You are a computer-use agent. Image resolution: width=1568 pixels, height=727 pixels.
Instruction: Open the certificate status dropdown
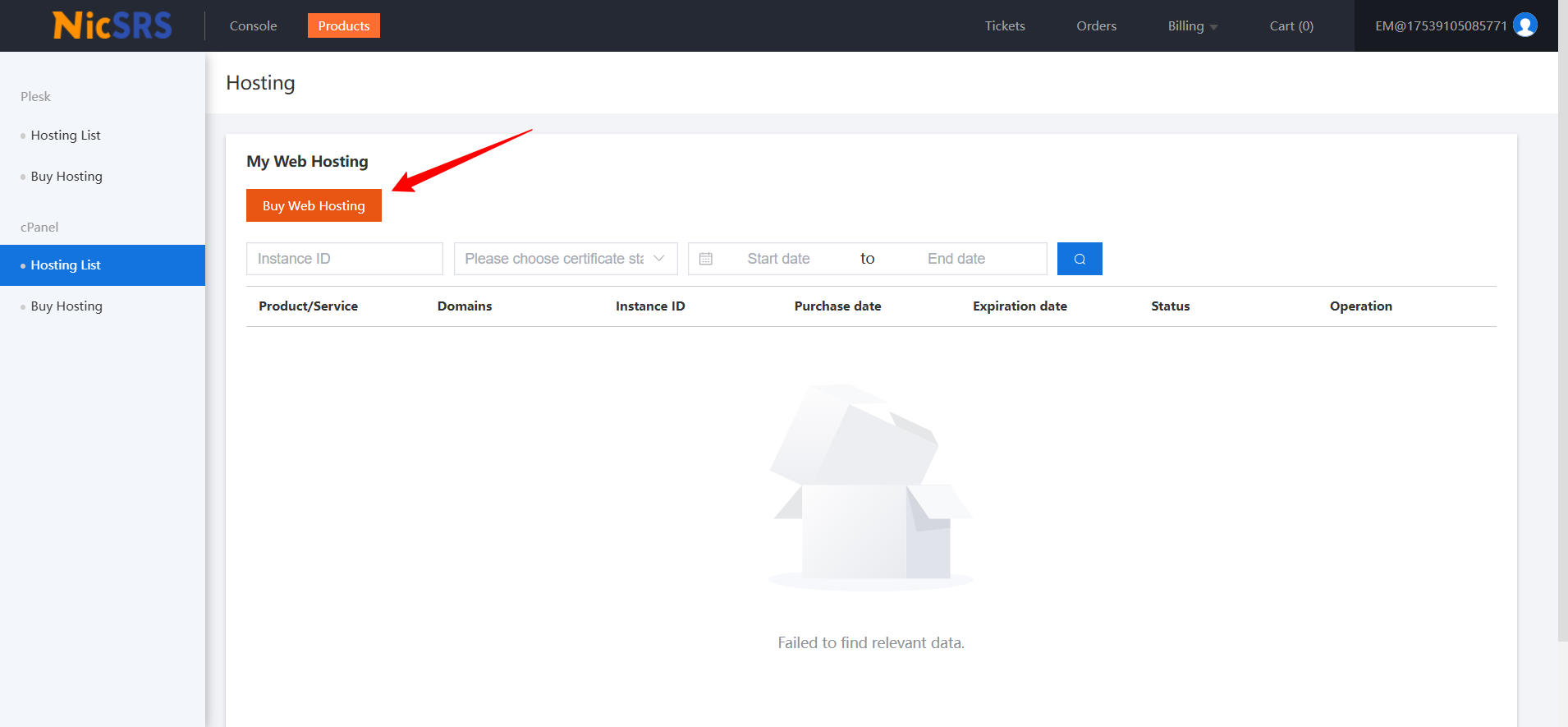click(x=566, y=259)
